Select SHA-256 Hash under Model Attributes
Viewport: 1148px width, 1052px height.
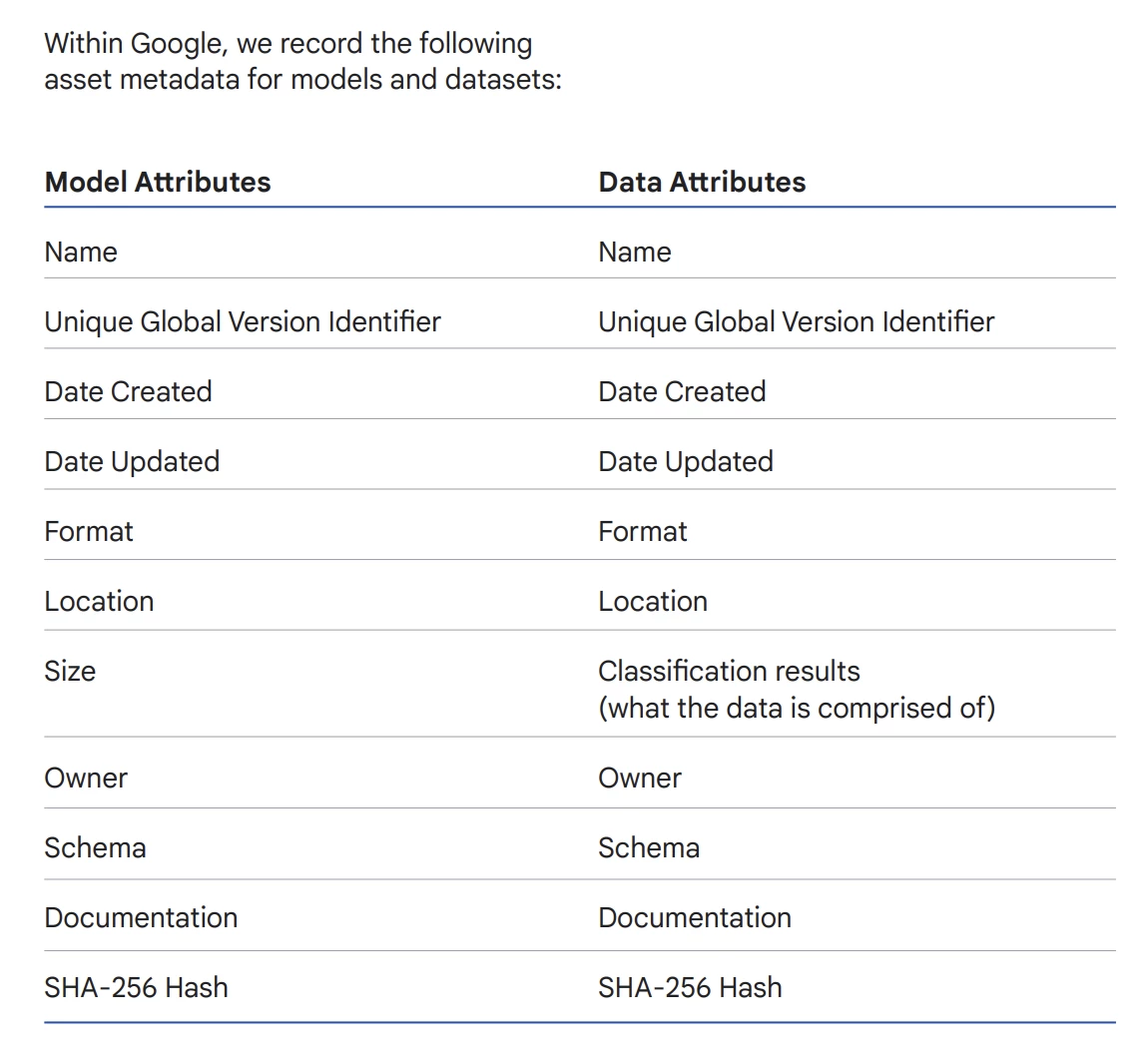[136, 987]
